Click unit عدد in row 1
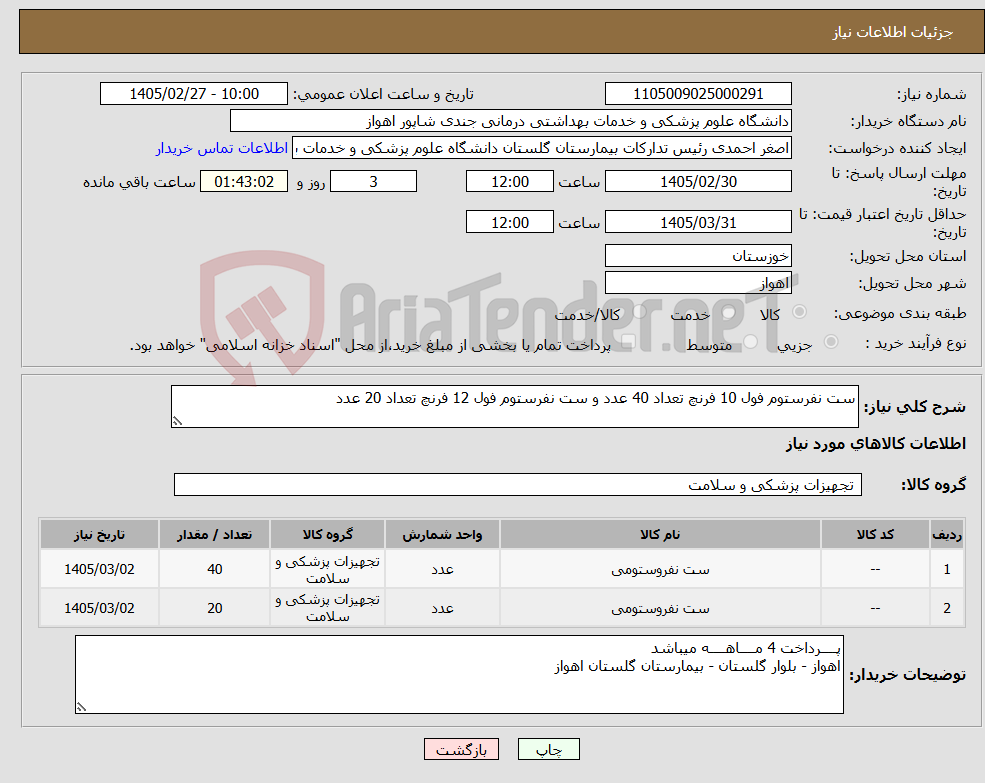 point(442,569)
